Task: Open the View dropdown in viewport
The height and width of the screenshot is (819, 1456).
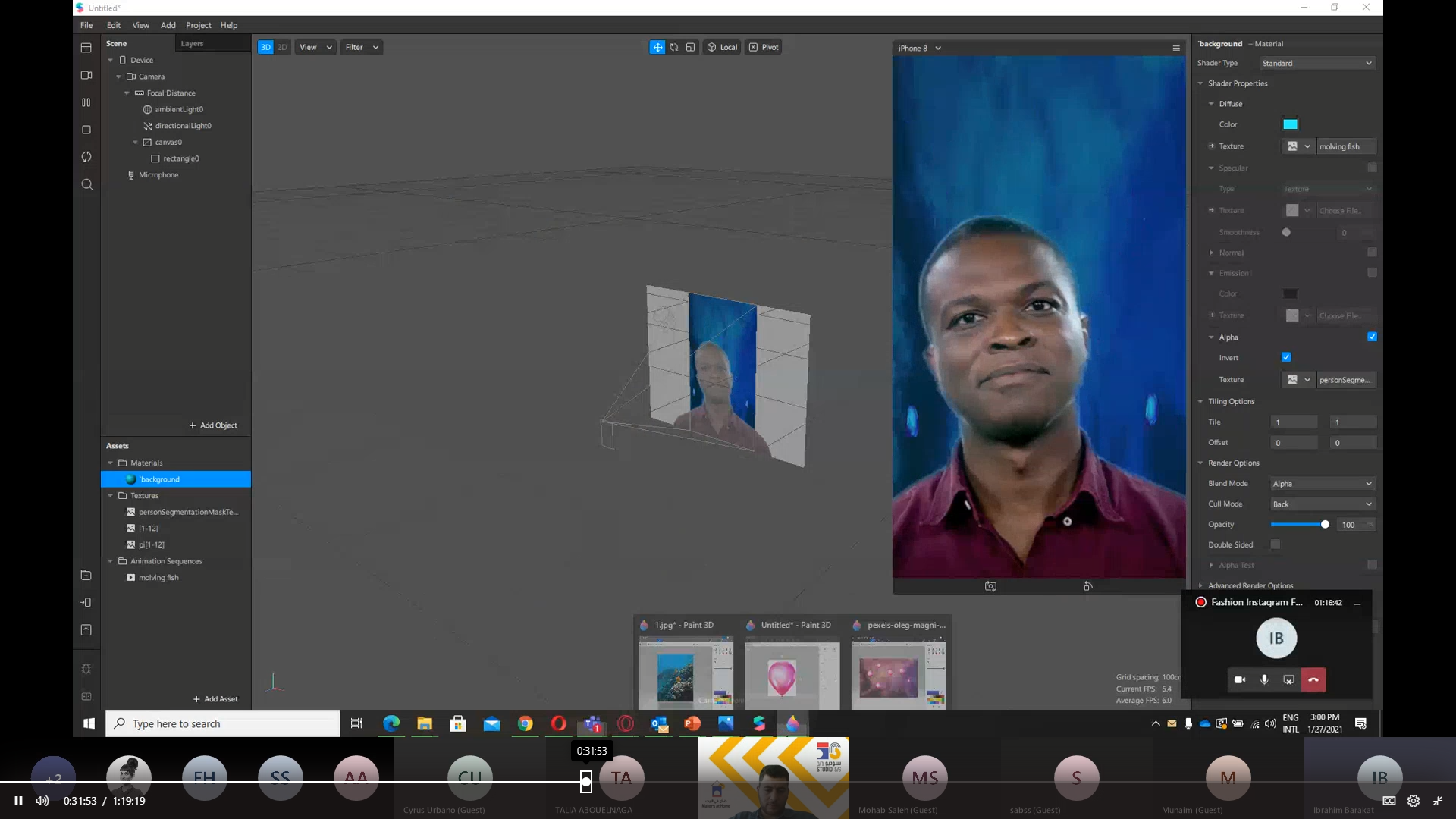Action: (315, 47)
